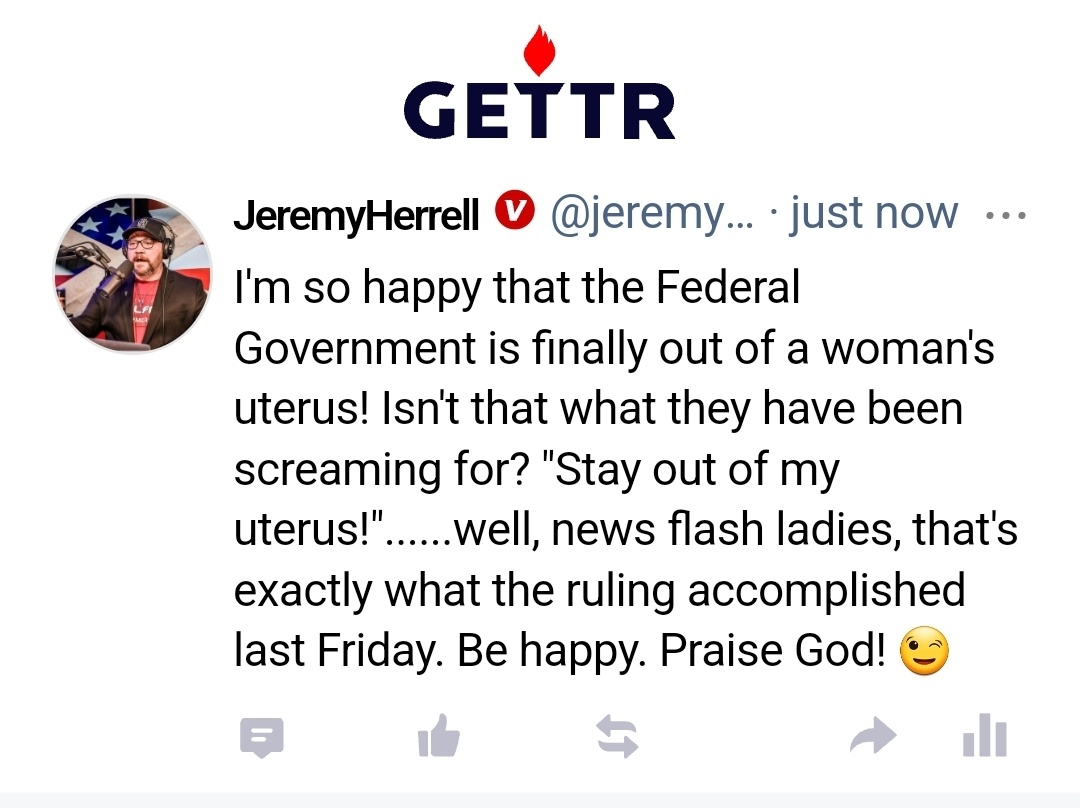Open the three-dot post options menu
1080x808 pixels.
coord(1006,216)
